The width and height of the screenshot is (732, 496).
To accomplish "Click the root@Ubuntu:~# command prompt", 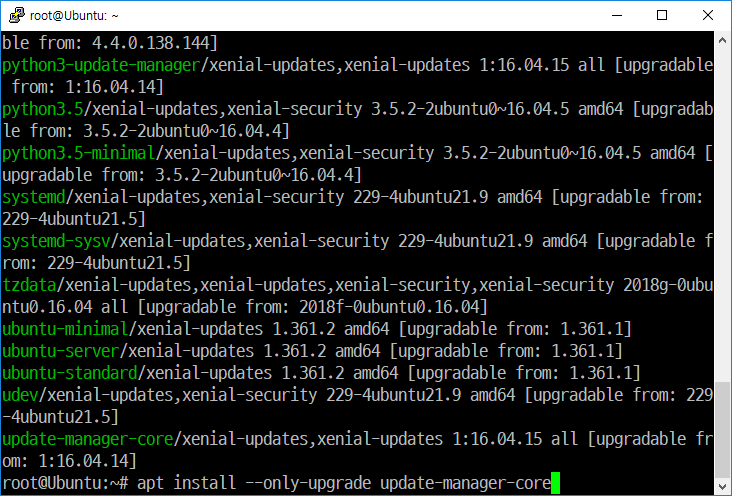I will click(x=65, y=483).
